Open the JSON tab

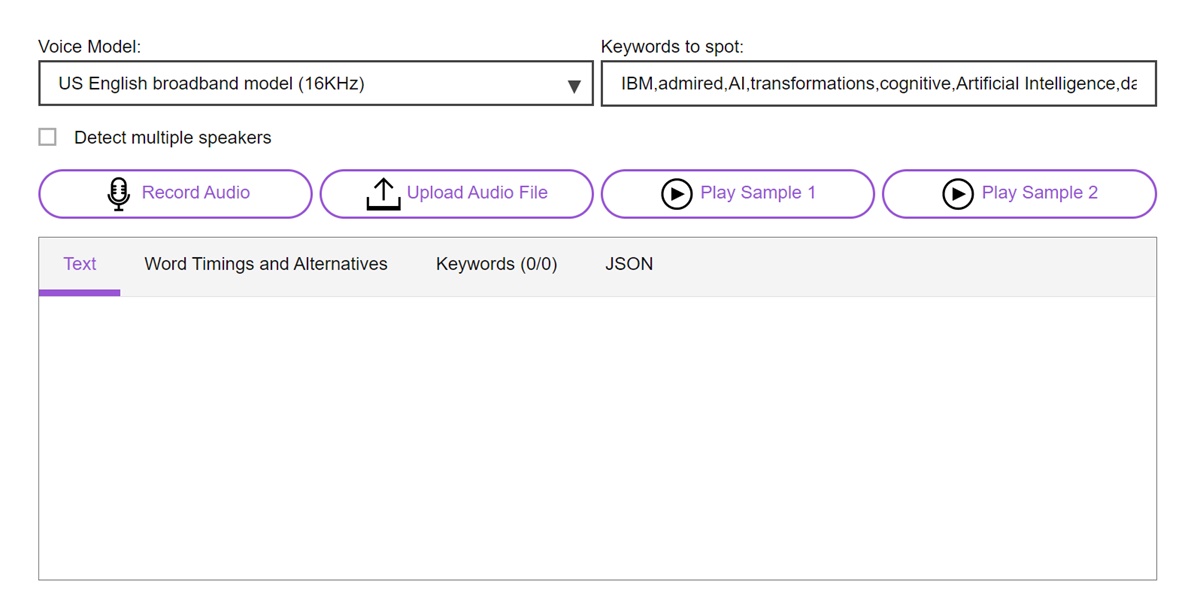point(629,264)
